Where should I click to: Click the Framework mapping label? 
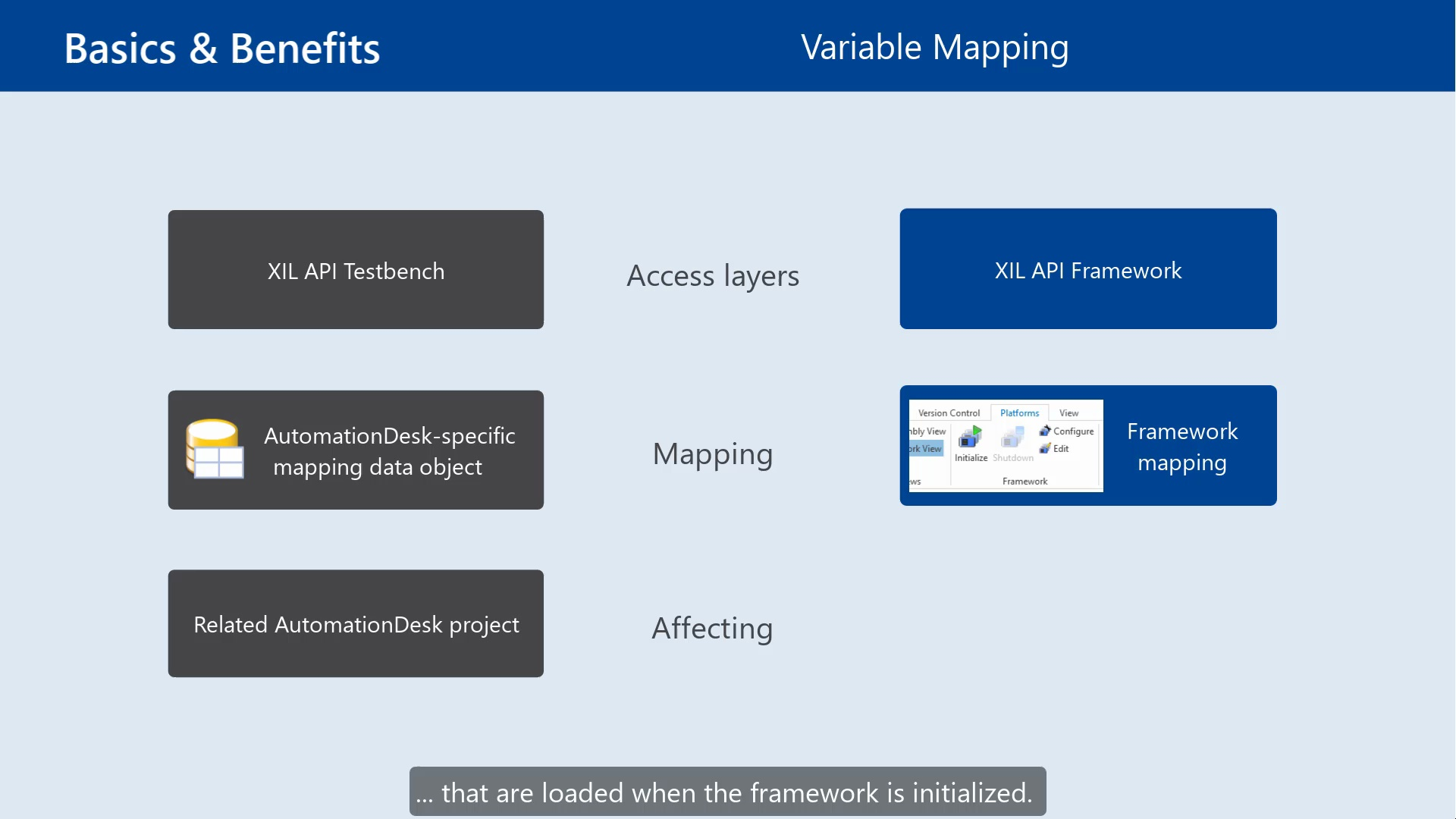[x=1182, y=447]
